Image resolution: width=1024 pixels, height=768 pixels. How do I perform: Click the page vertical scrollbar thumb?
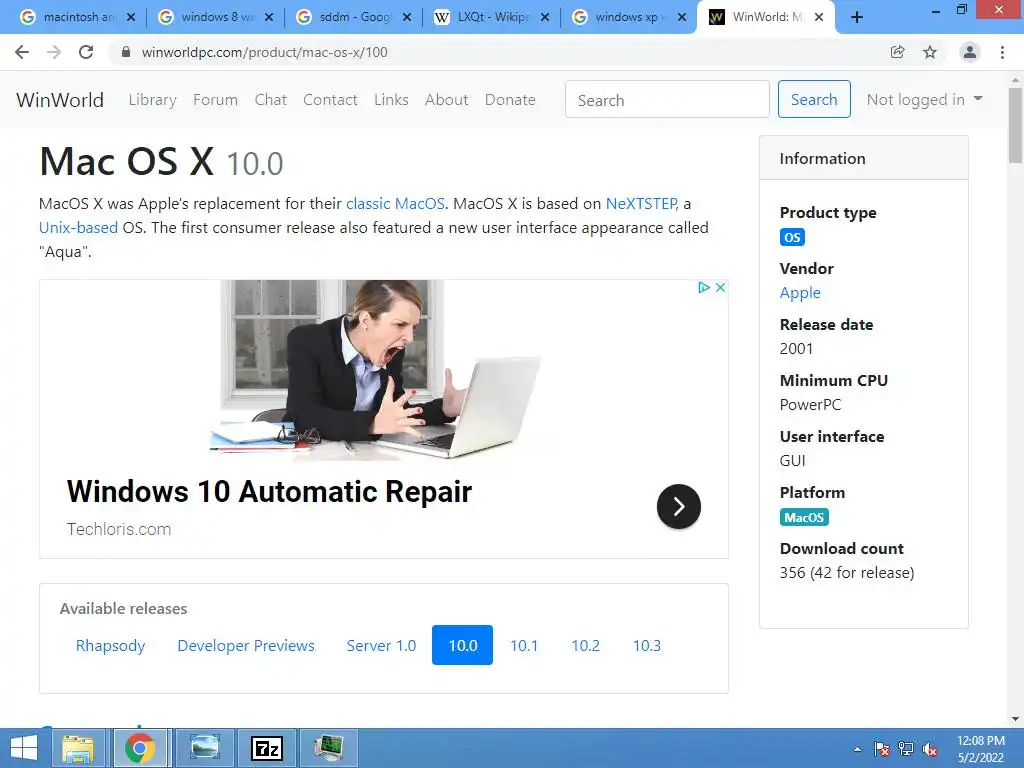pos(1015,125)
